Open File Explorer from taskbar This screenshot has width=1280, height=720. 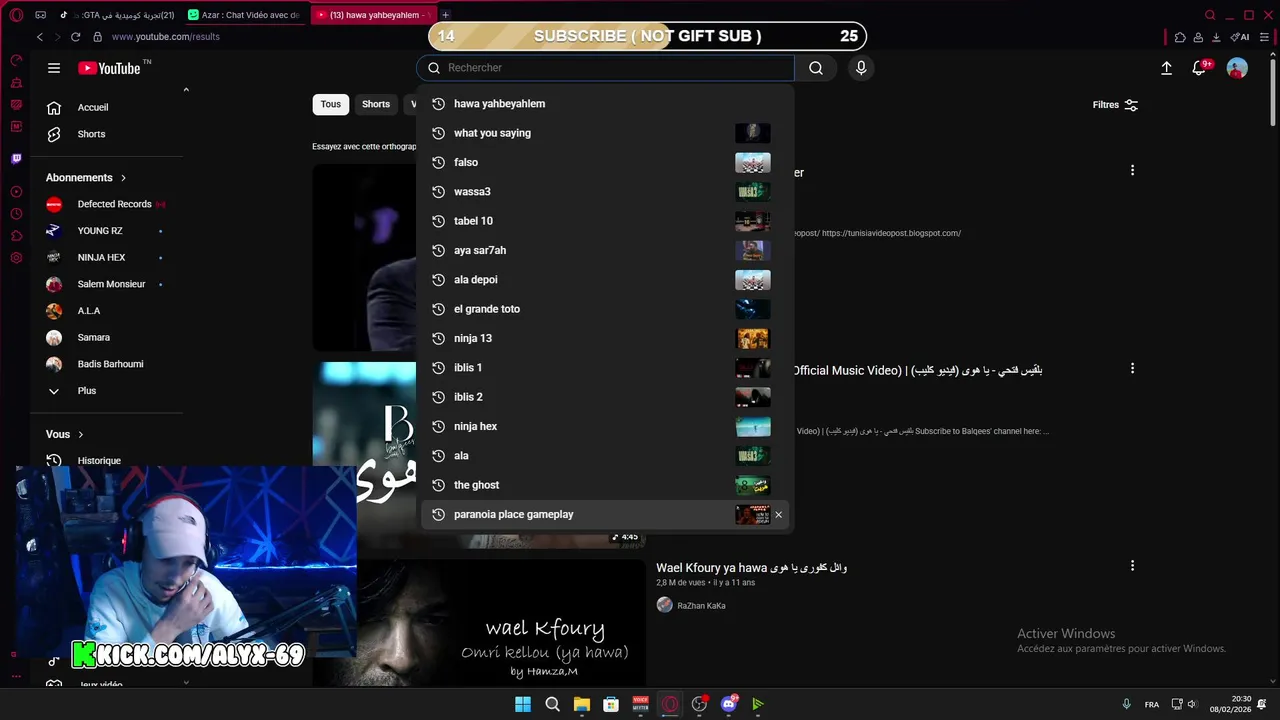(x=582, y=704)
